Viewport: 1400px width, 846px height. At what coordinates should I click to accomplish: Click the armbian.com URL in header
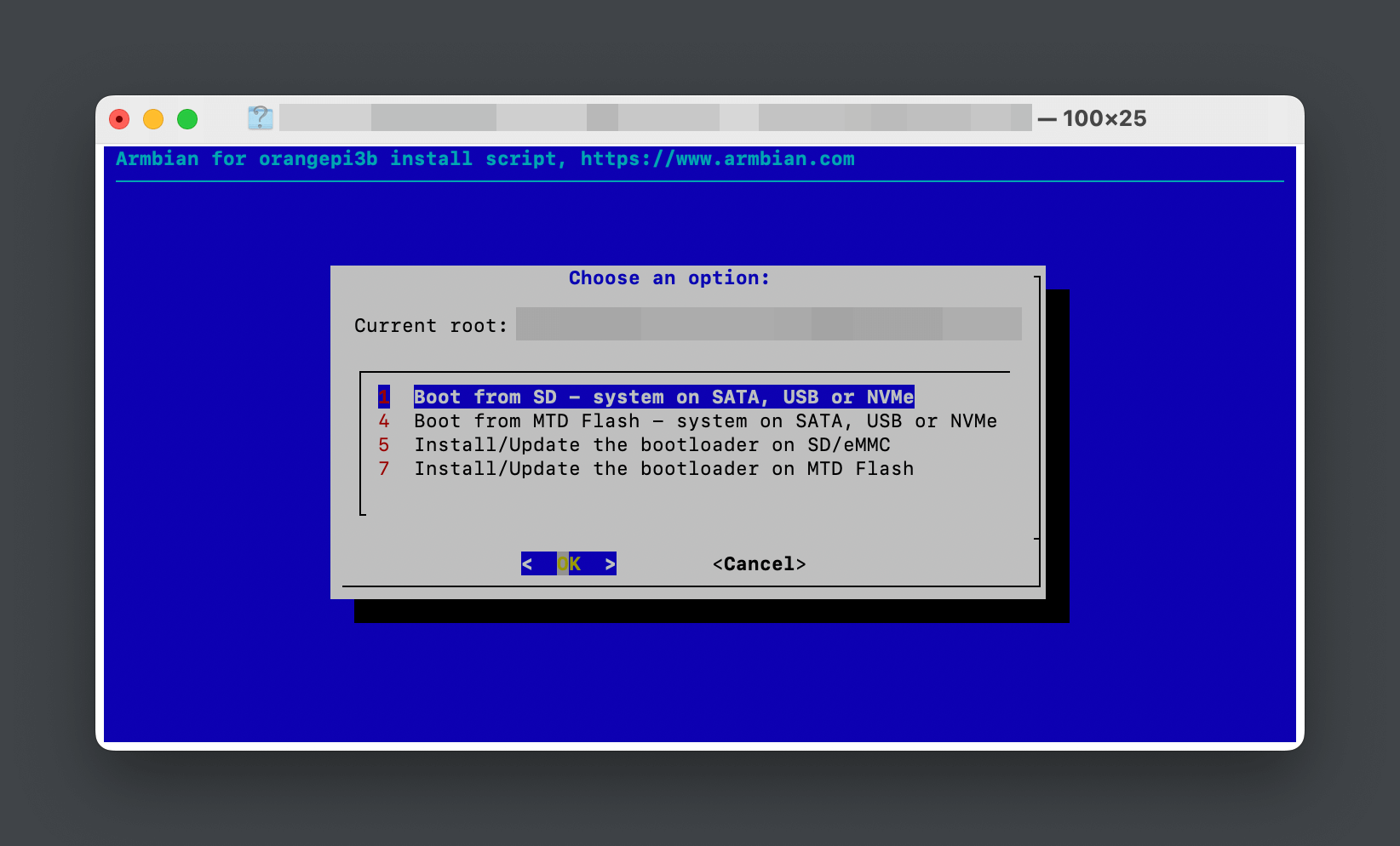(717, 159)
